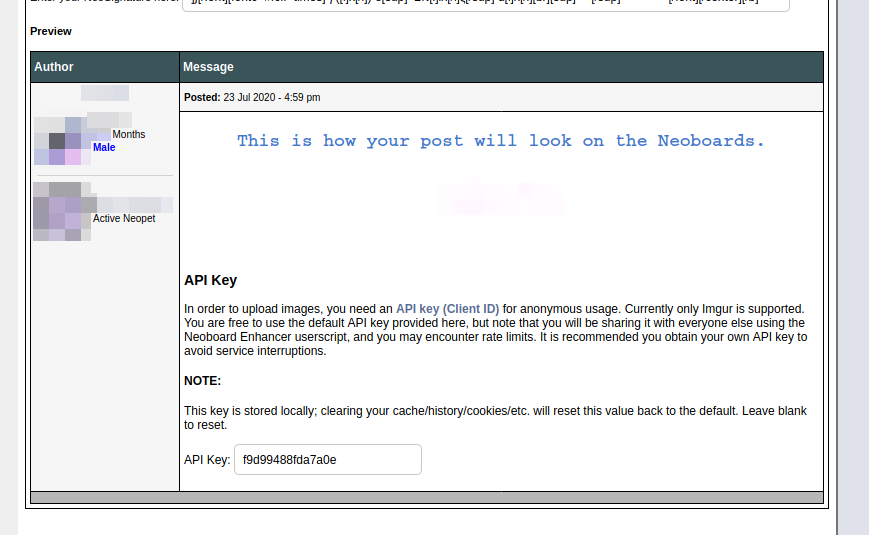This screenshot has width=869, height=535.
Task: Click the 'This is how your post will look' text
Action: pyautogui.click(x=500, y=141)
